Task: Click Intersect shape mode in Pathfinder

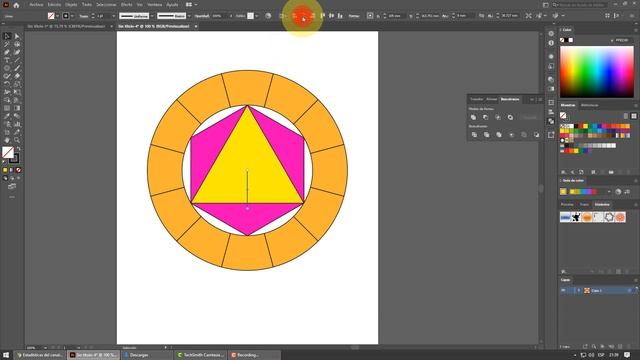Action: pyautogui.click(x=498, y=118)
